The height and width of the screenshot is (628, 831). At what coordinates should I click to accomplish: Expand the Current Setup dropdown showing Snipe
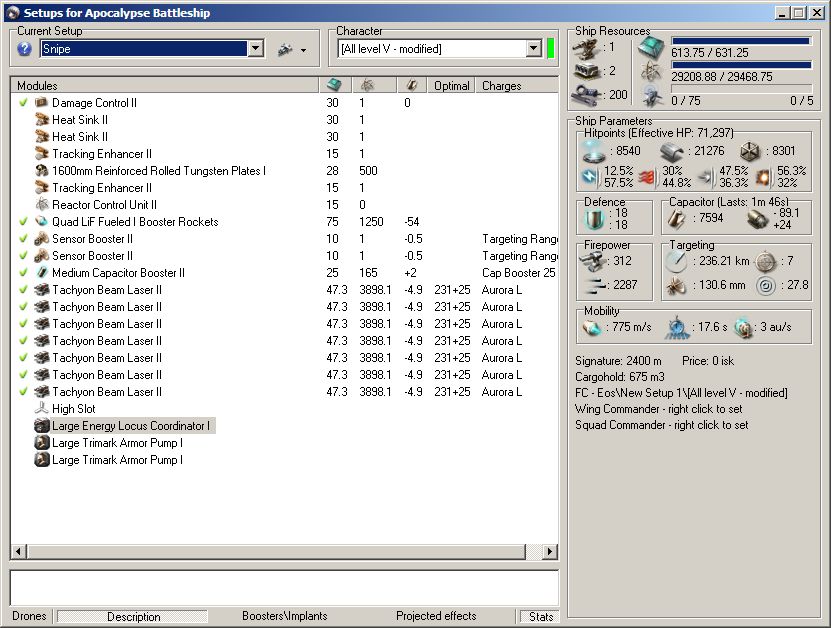(x=255, y=49)
